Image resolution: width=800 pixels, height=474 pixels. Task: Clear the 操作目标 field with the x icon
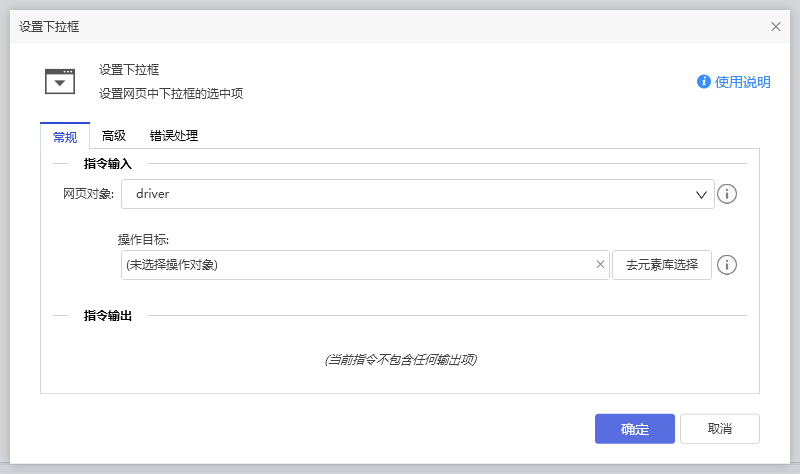click(600, 265)
